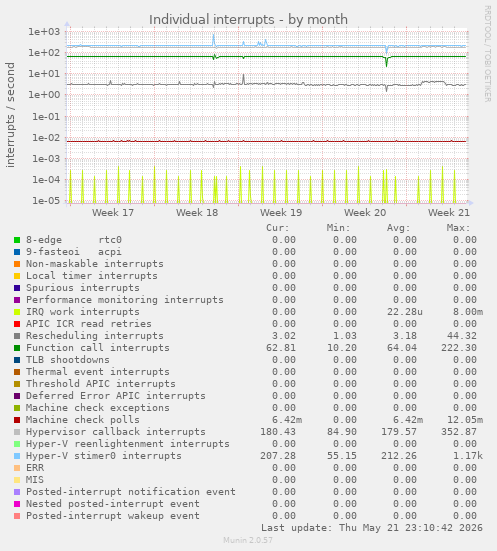The width and height of the screenshot is (497, 551).
Task: Click the Week 21 axis label
Action: tap(448, 213)
